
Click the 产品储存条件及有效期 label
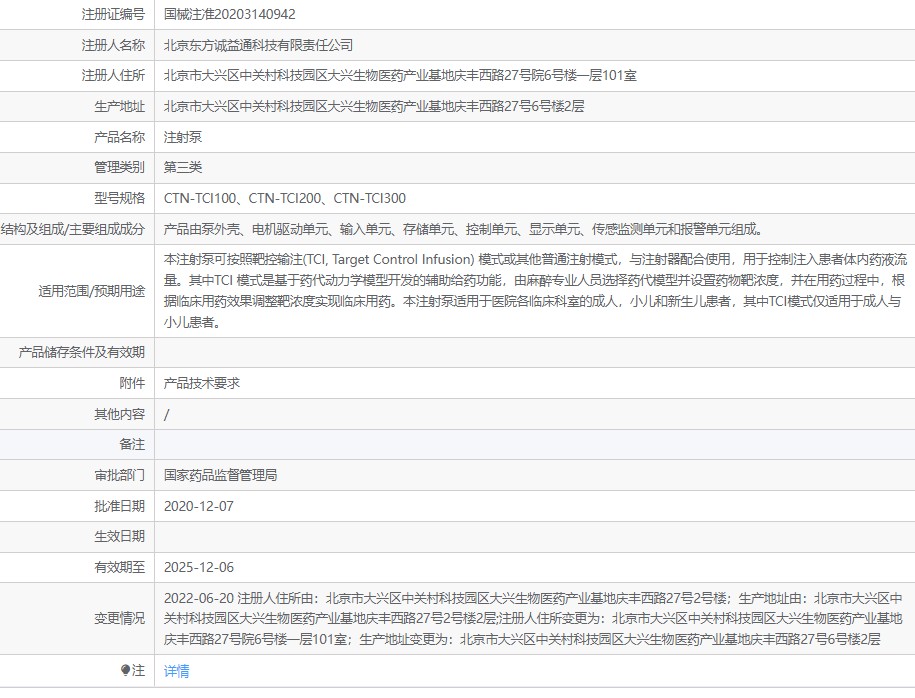pyautogui.click(x=82, y=353)
